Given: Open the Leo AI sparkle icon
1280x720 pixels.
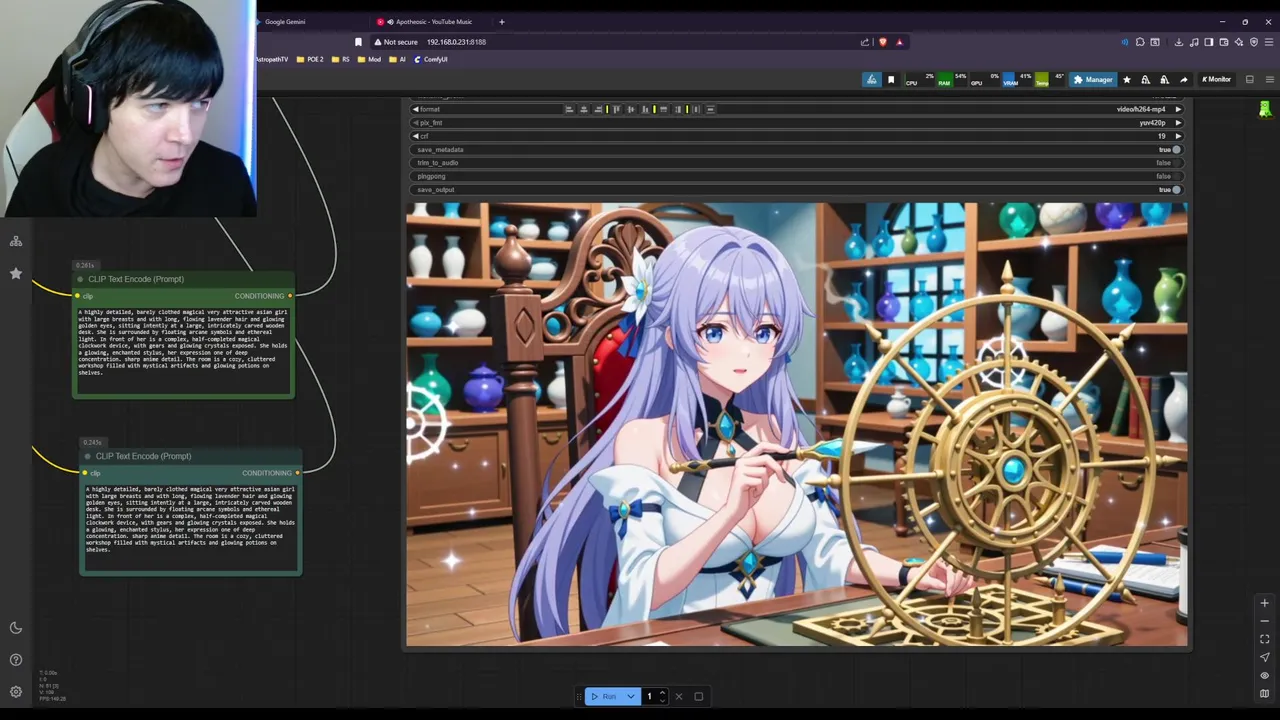Looking at the screenshot, I should coord(1239,42).
